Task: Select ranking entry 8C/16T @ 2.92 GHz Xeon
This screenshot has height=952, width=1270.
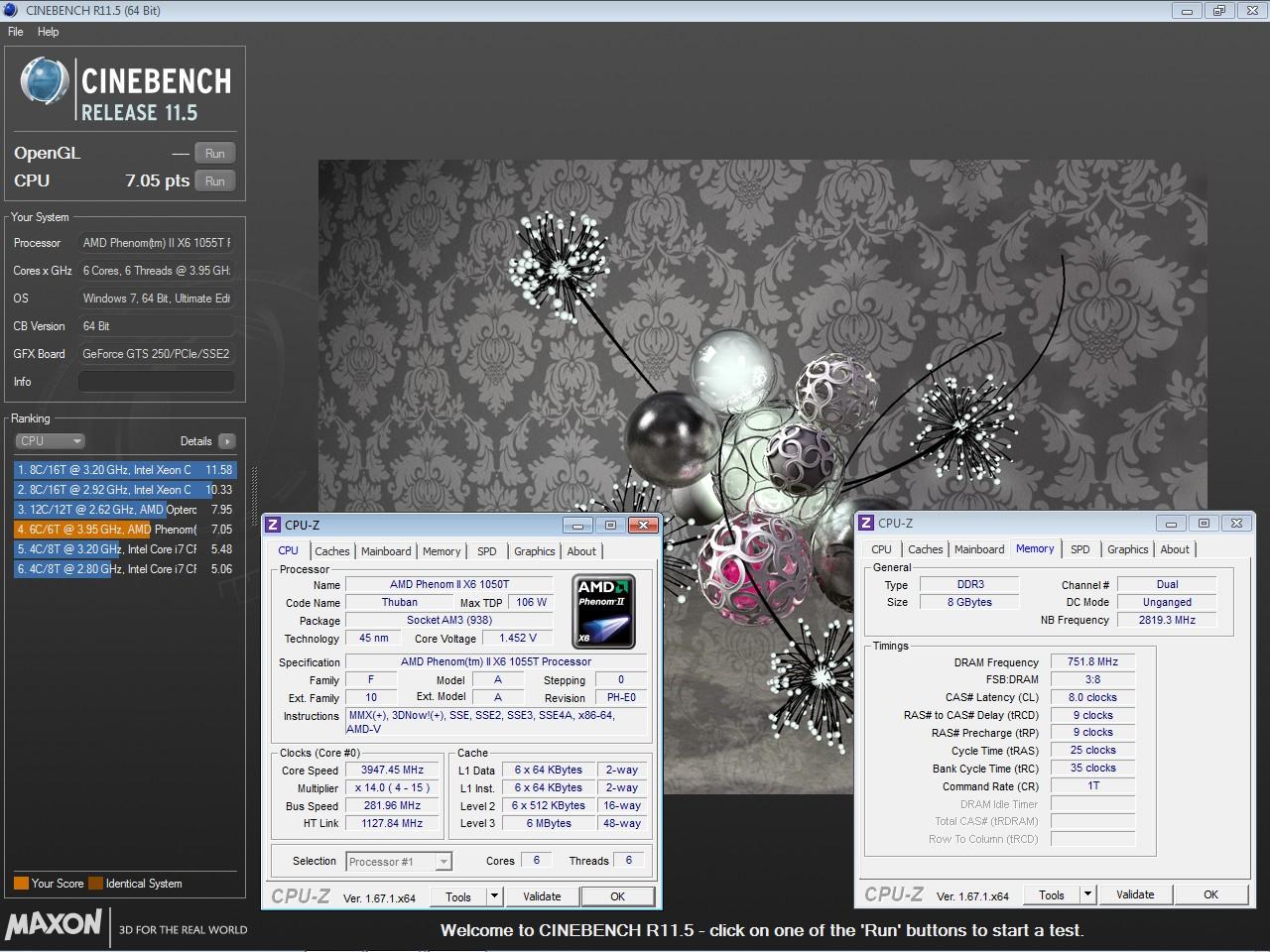Action: tap(125, 490)
